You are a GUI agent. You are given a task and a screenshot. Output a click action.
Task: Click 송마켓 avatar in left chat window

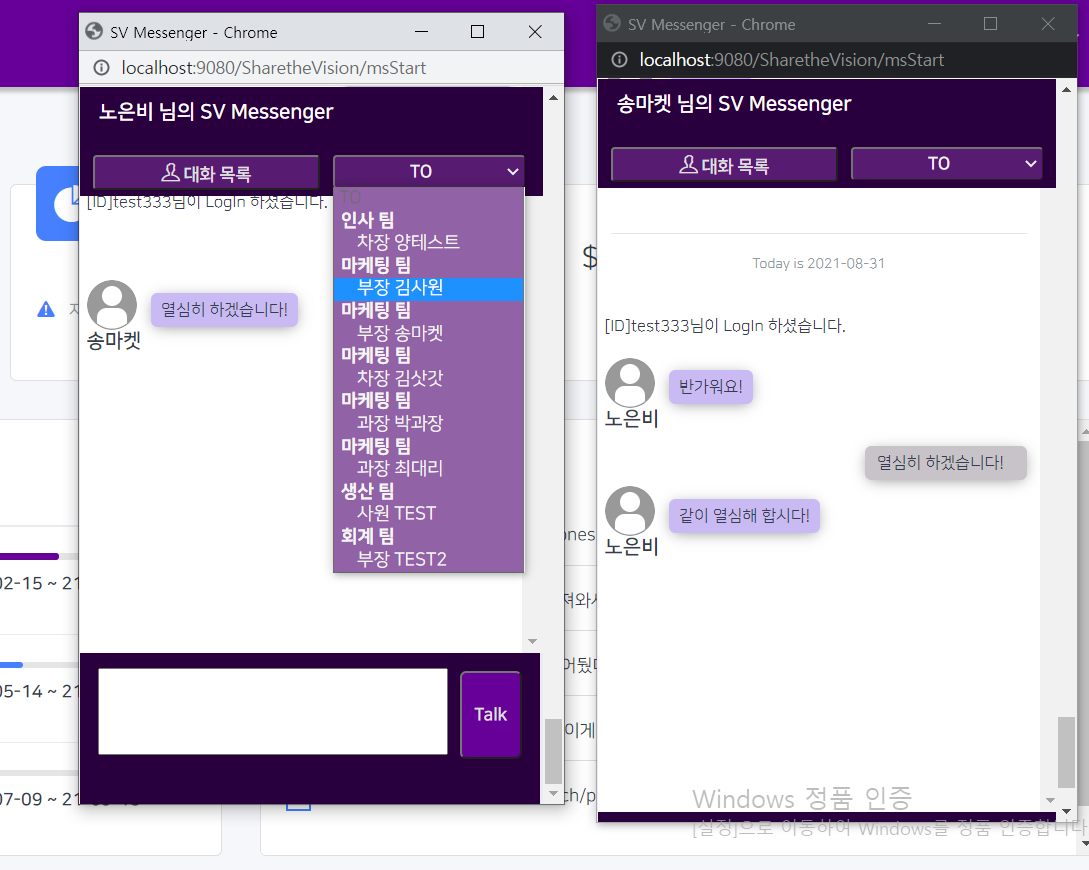112,305
